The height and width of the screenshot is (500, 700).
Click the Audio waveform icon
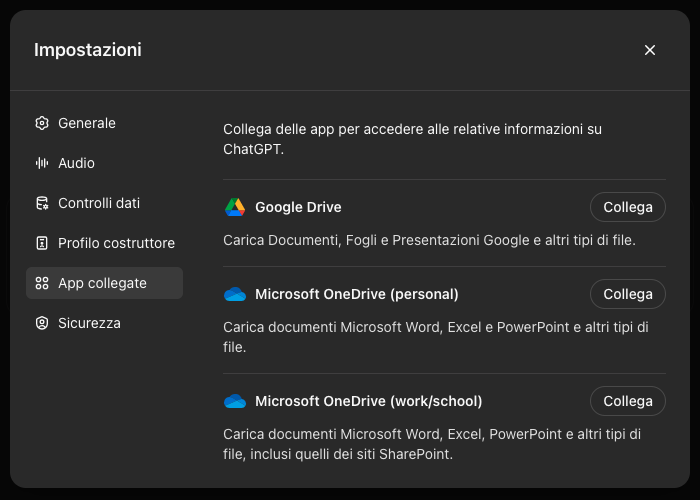tap(42, 163)
